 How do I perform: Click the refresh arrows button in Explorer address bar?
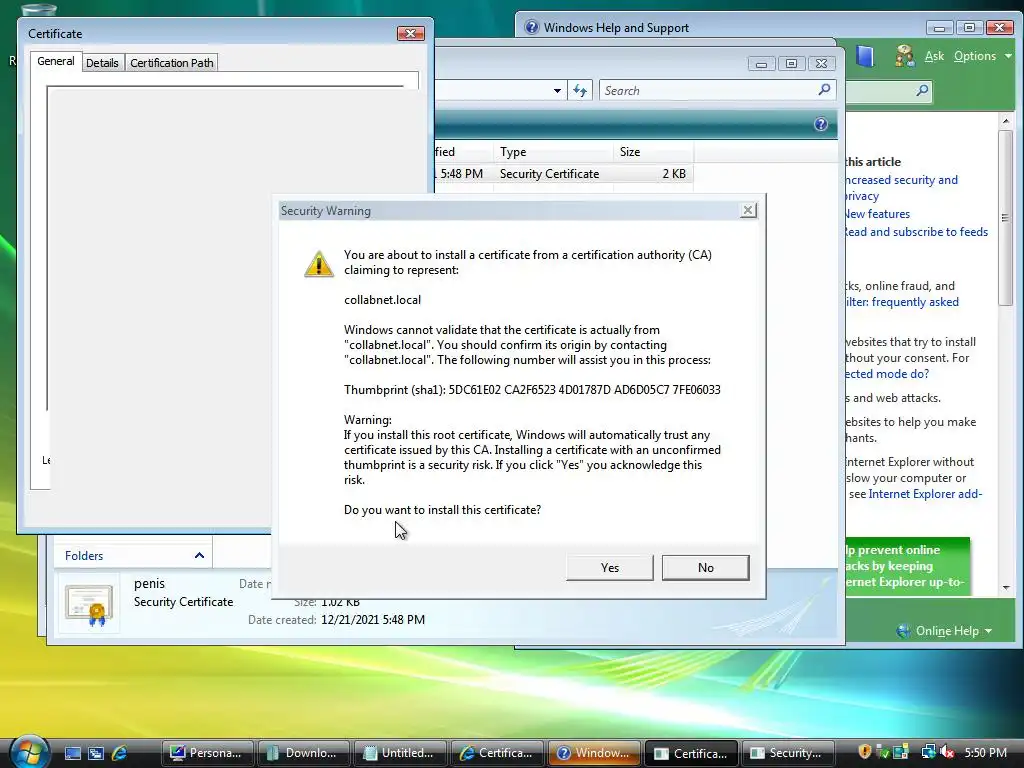(x=580, y=91)
